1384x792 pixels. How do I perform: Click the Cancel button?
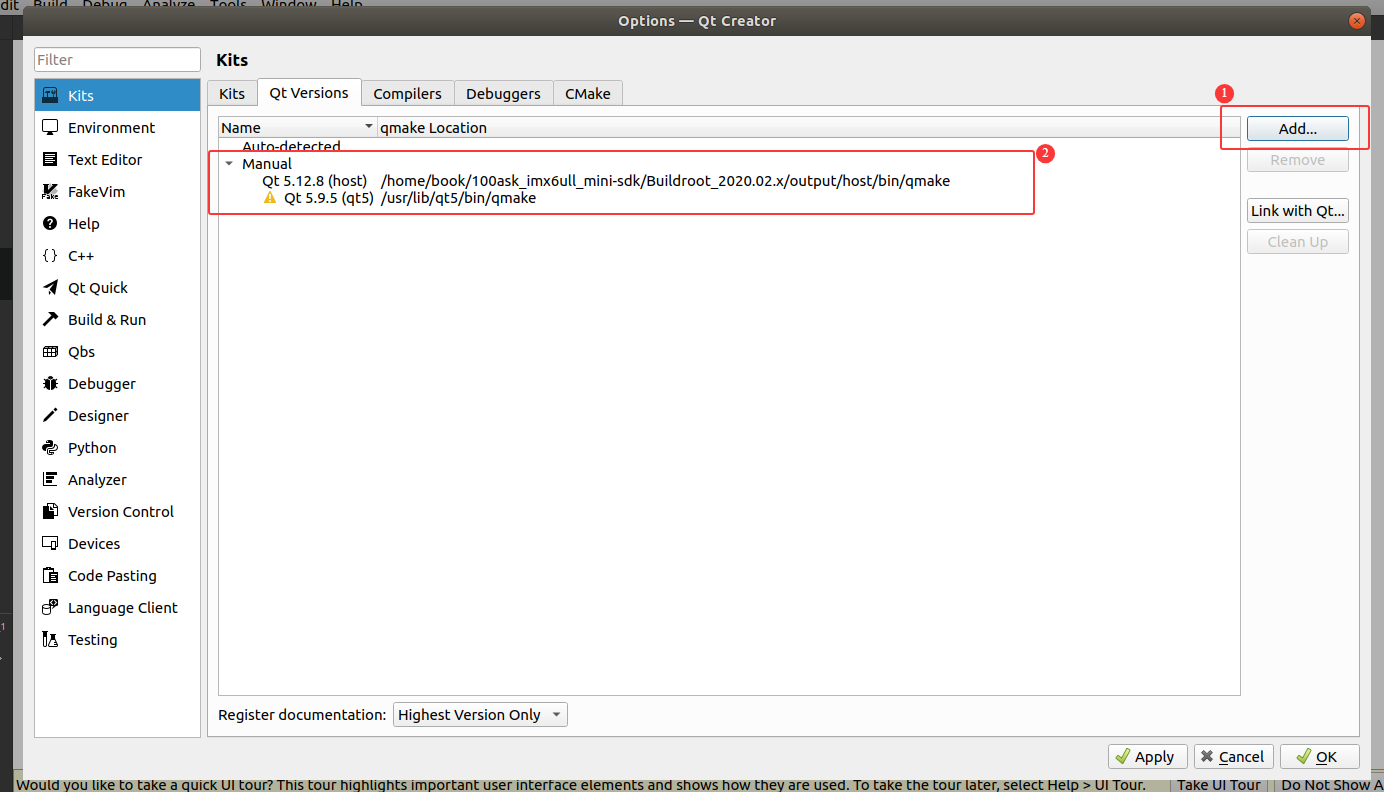(1233, 757)
